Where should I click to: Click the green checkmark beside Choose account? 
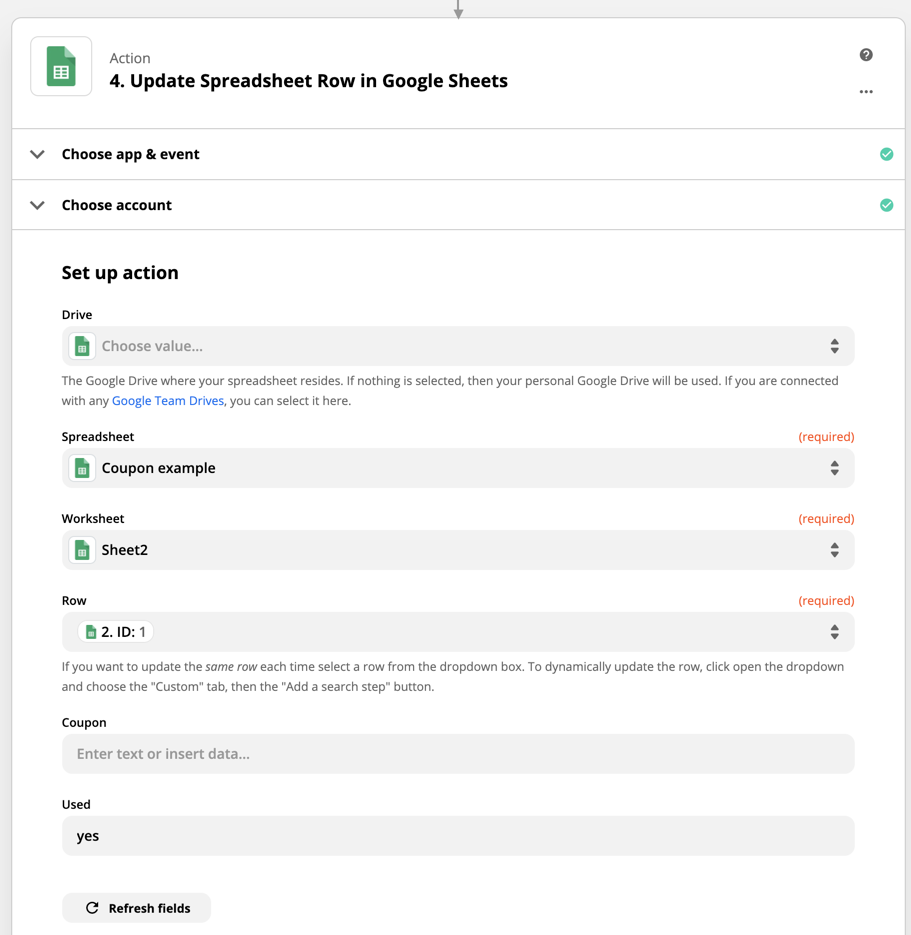[x=886, y=205]
